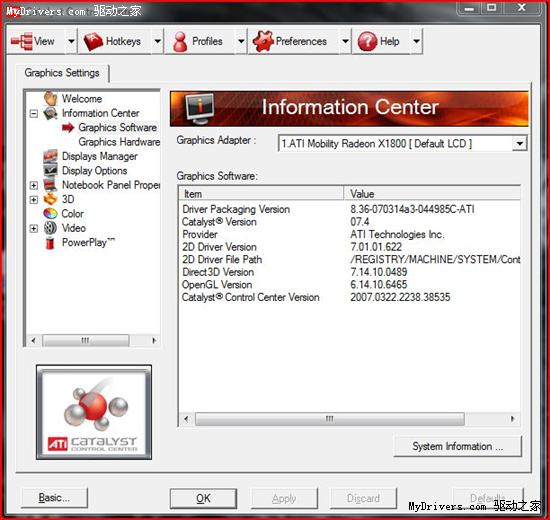Click the Notebook Panel Properties icon
Image resolution: width=550 pixels, height=520 pixels.
pos(51,185)
